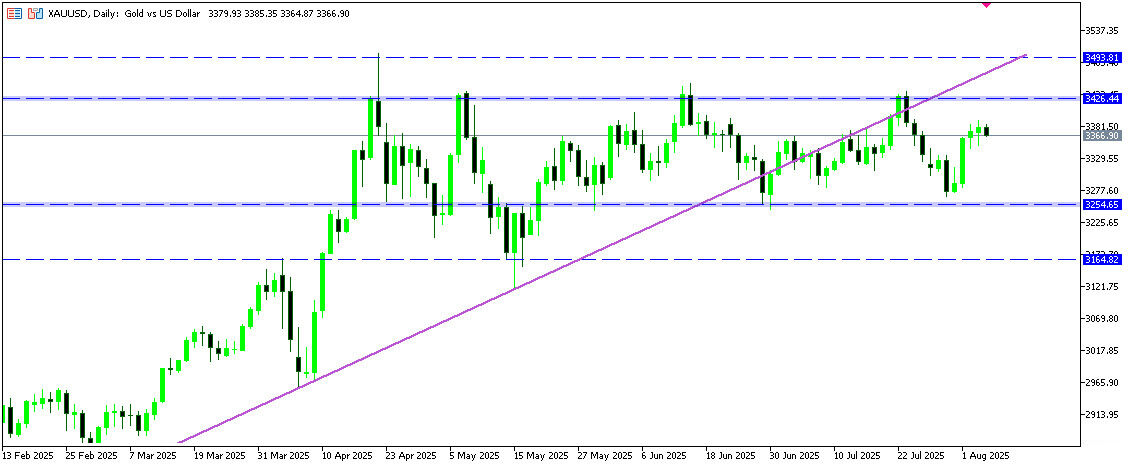This screenshot has height=467, width=1133.
Task: Click the 13 Feb 2025 date label
Action: click(26, 454)
